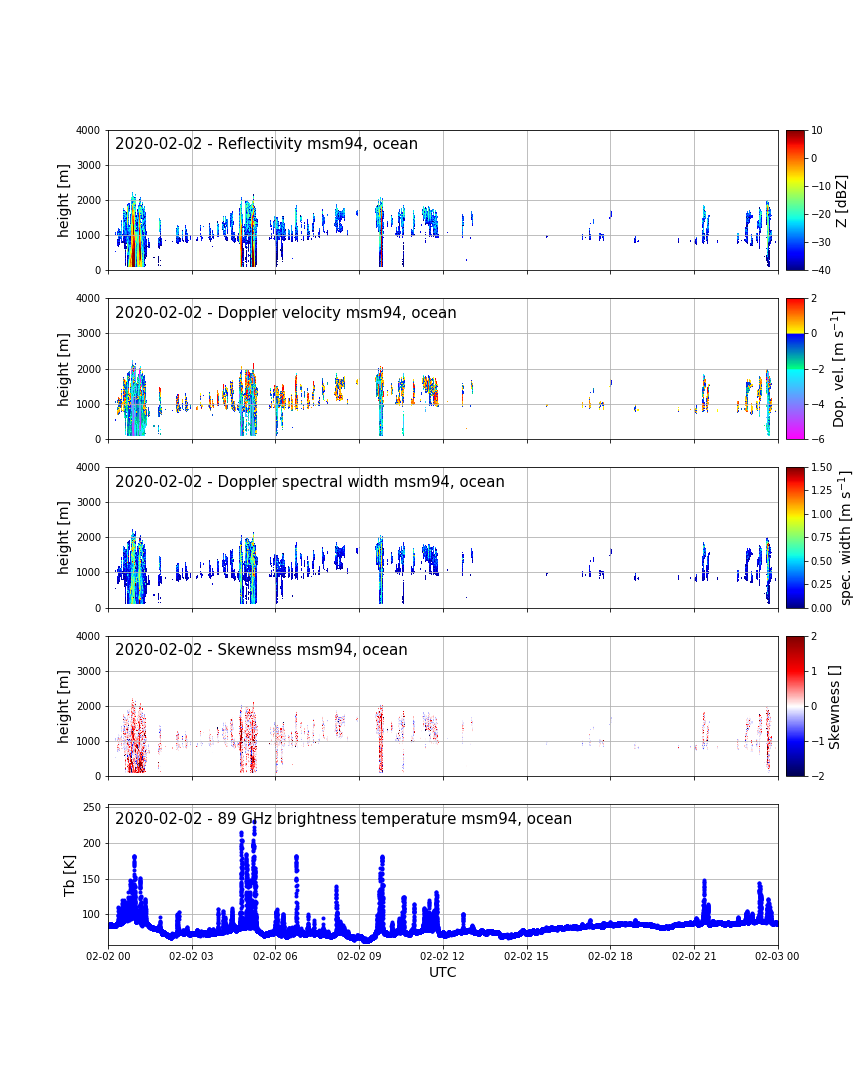Select the 02-02 00 time tick label
Image resolution: width=864 pixels, height=1080 pixels.
click(x=108, y=956)
